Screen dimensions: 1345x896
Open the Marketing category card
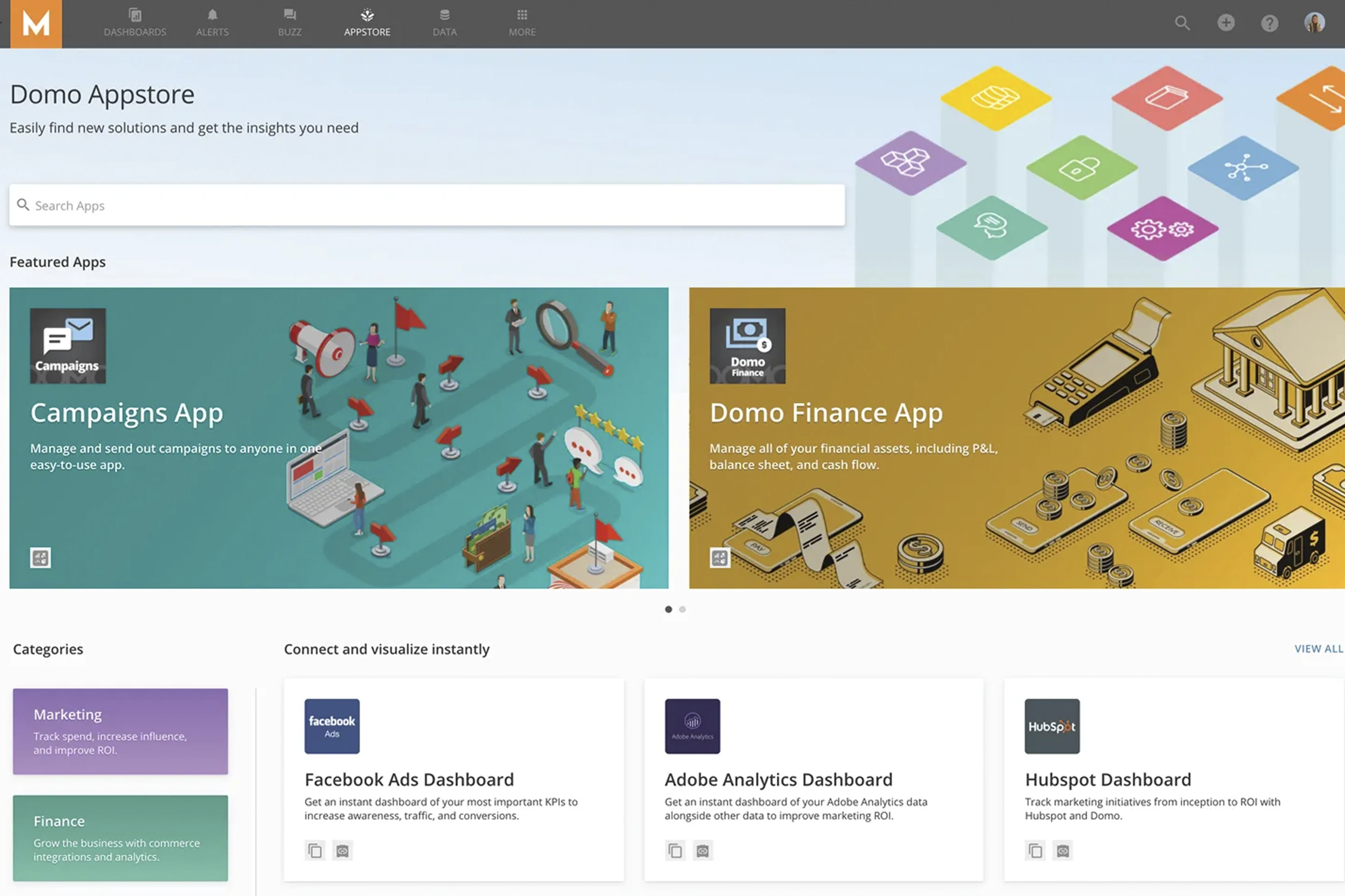coord(121,731)
